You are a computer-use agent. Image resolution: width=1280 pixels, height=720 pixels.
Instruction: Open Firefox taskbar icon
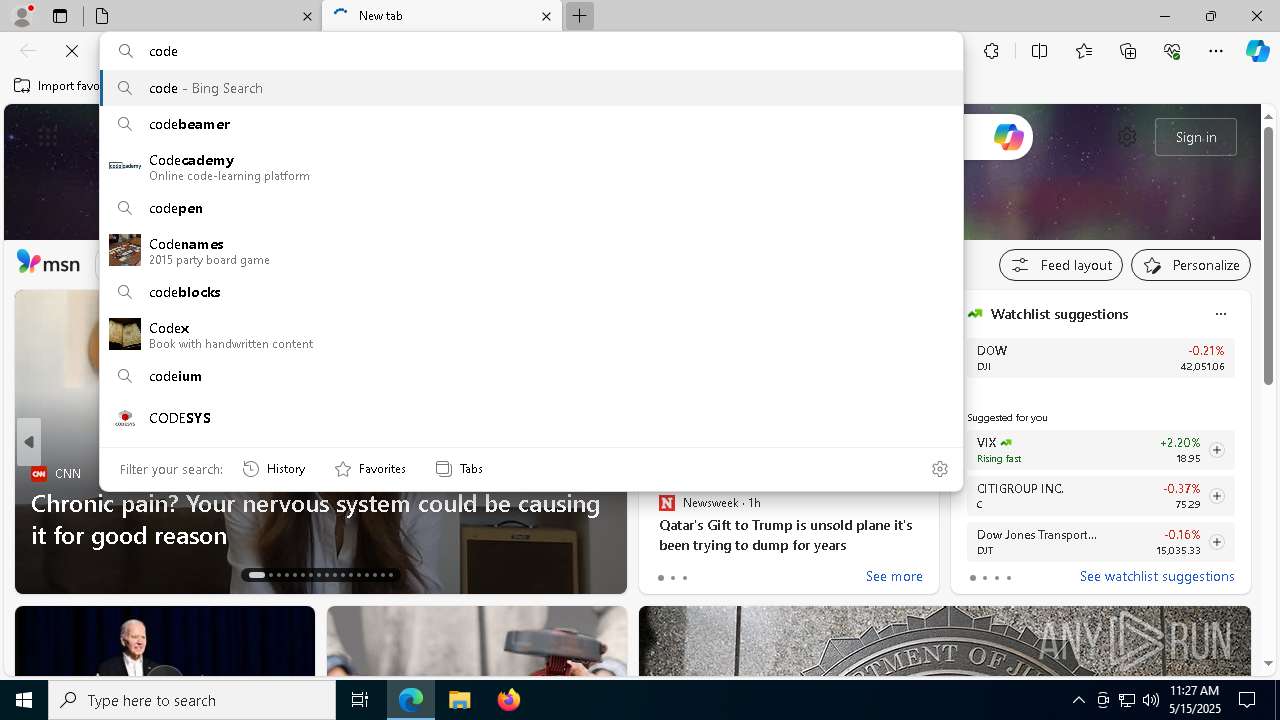[x=508, y=700]
